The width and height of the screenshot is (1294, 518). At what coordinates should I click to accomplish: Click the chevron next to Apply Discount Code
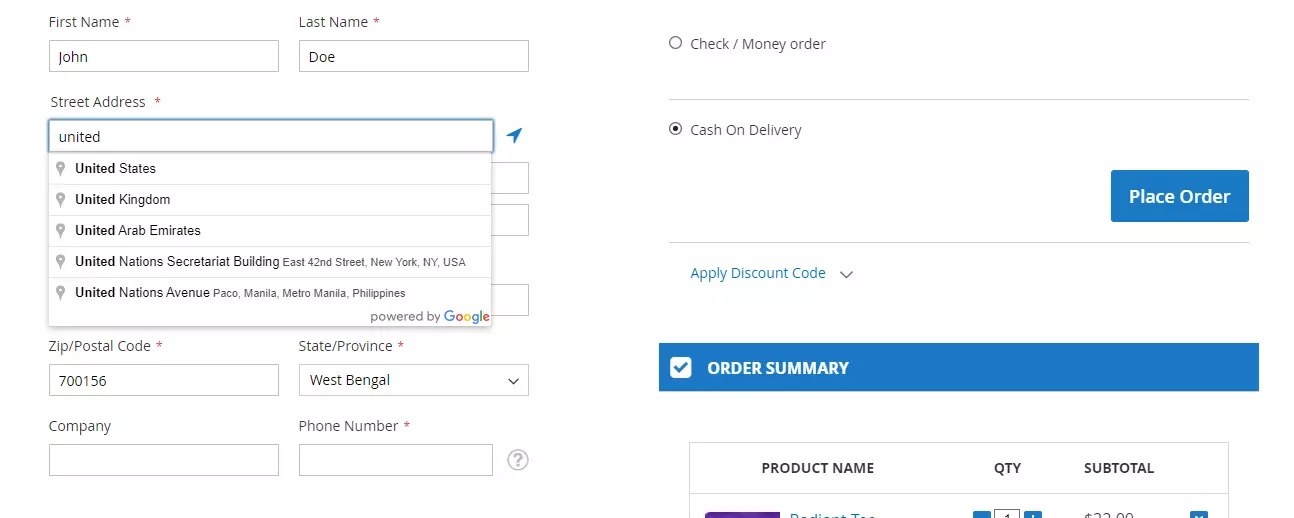click(846, 274)
